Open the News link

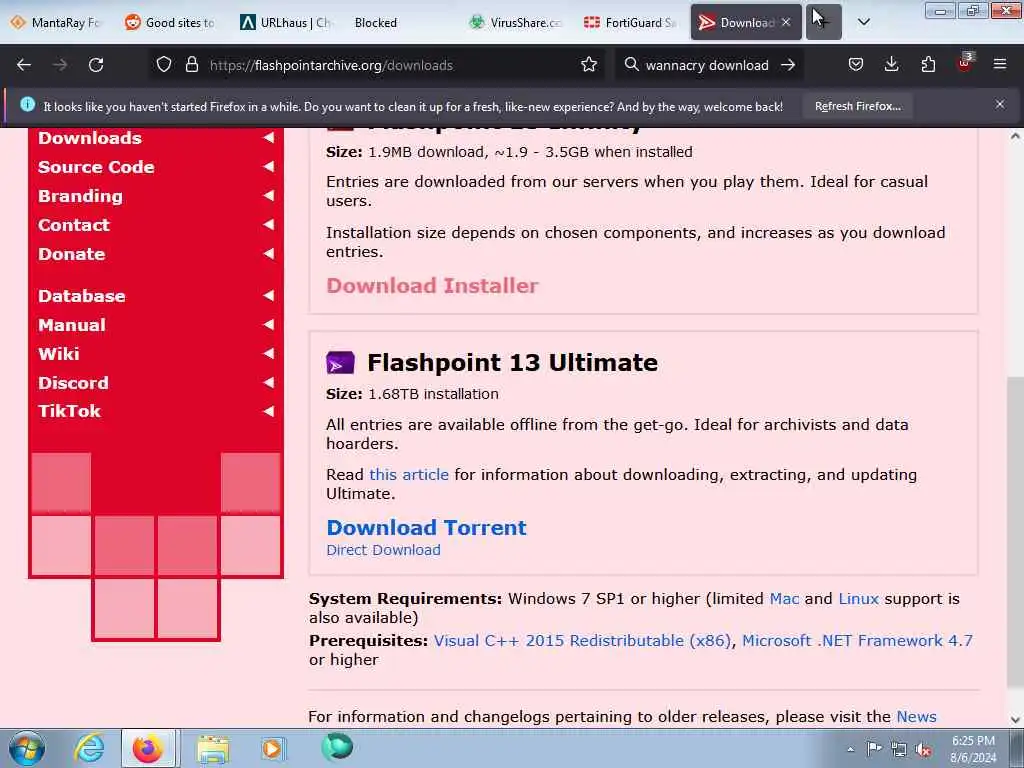tap(916, 716)
